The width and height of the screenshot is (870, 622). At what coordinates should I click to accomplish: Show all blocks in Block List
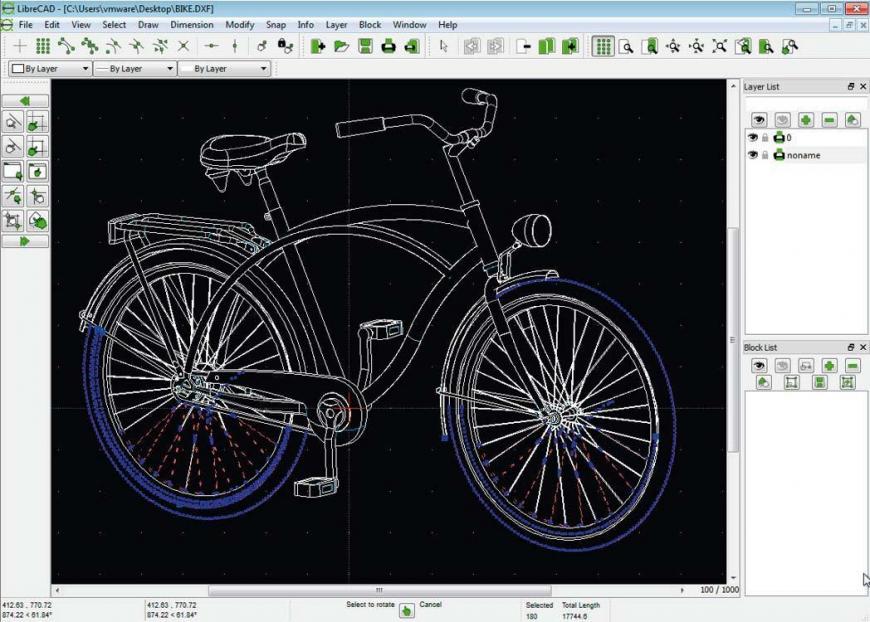(x=759, y=365)
